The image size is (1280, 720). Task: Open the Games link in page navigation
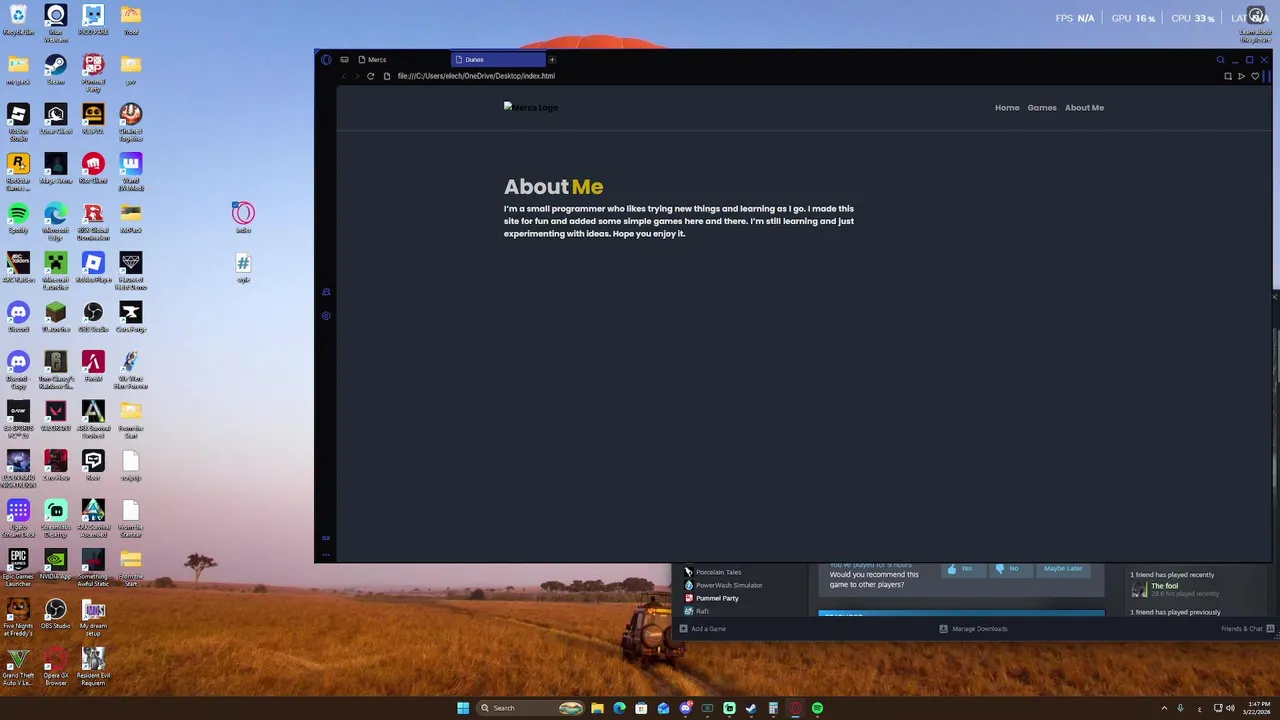coord(1042,108)
